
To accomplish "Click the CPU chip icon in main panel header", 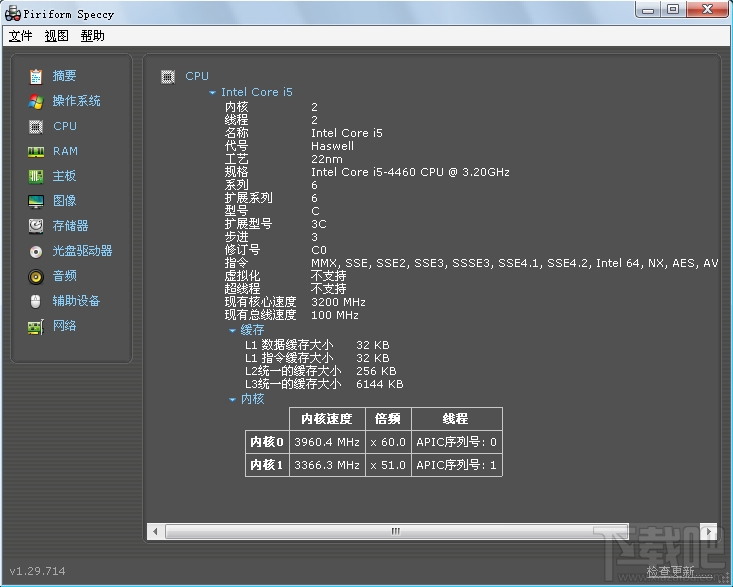I will click(x=168, y=76).
